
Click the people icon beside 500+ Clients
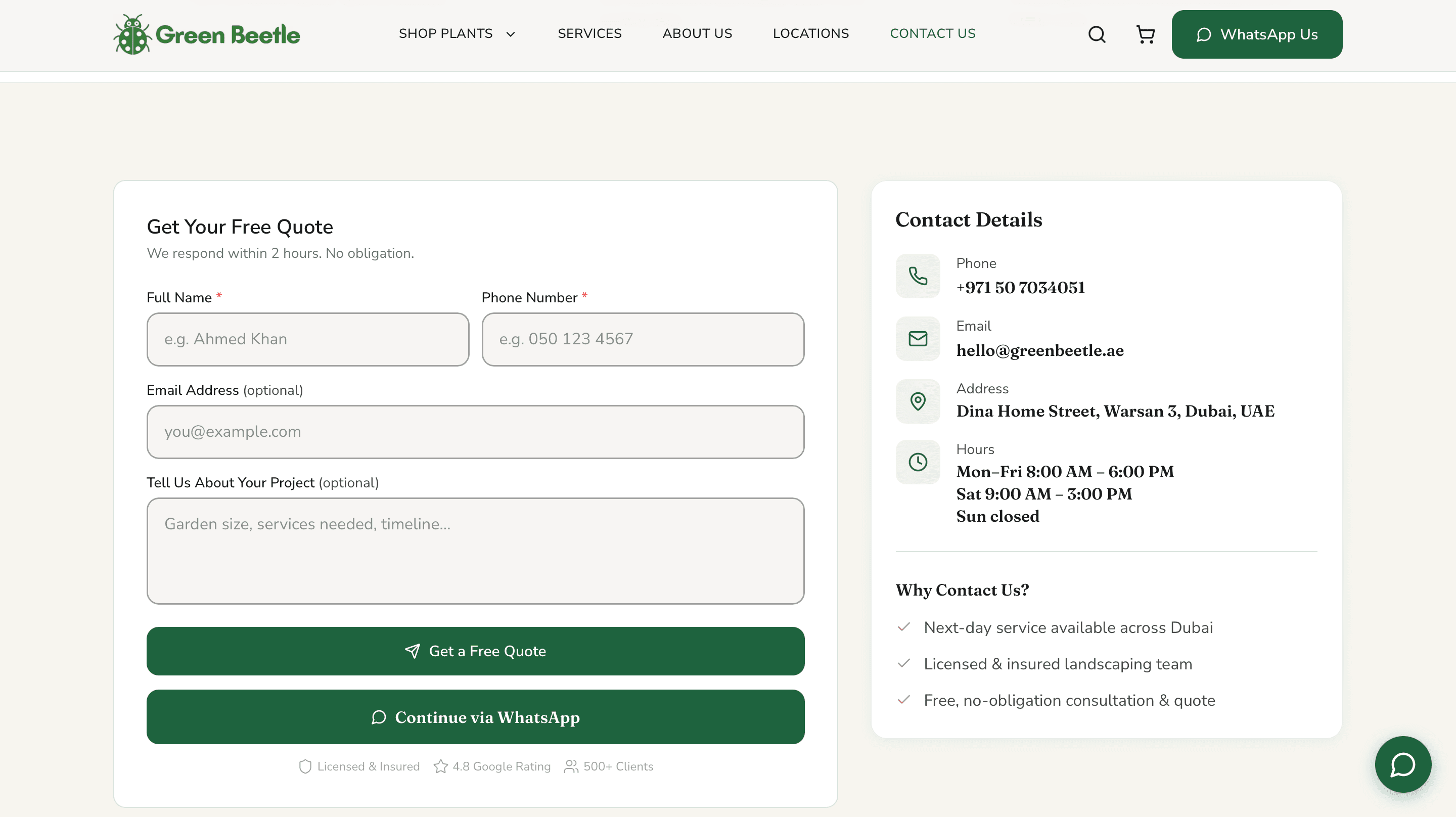571,766
